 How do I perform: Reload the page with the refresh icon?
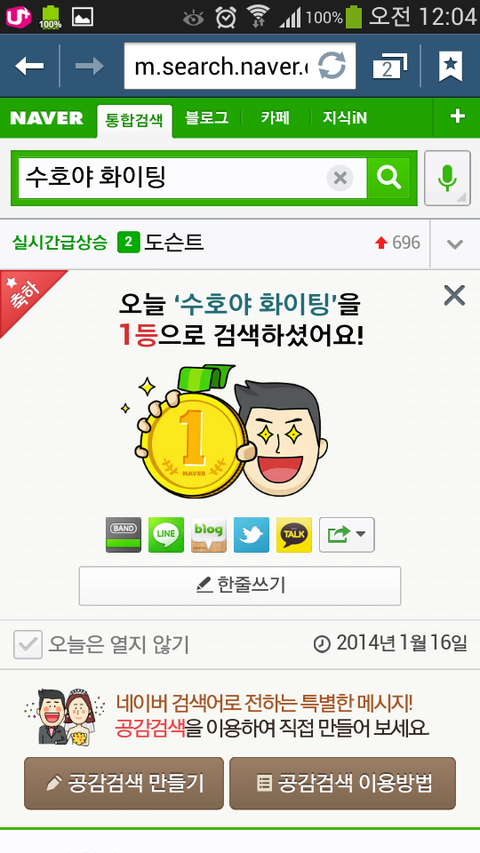click(331, 66)
